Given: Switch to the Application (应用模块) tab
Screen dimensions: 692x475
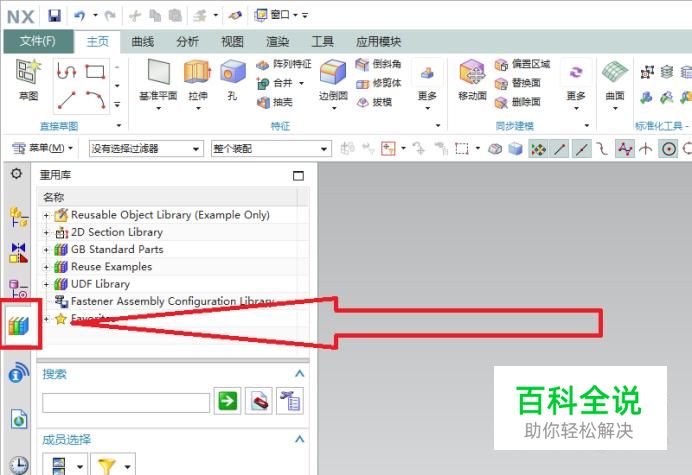Looking at the screenshot, I should tap(379, 41).
